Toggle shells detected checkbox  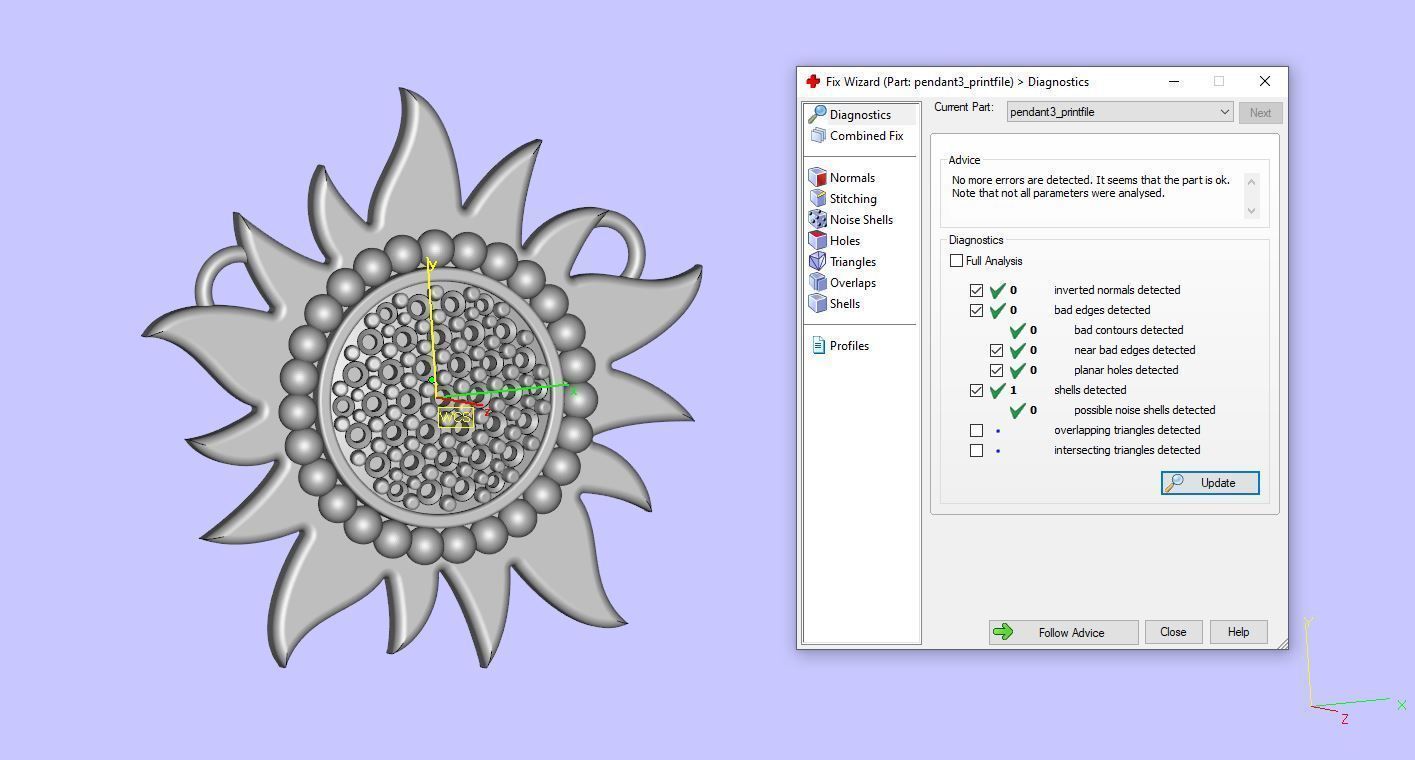pos(976,390)
